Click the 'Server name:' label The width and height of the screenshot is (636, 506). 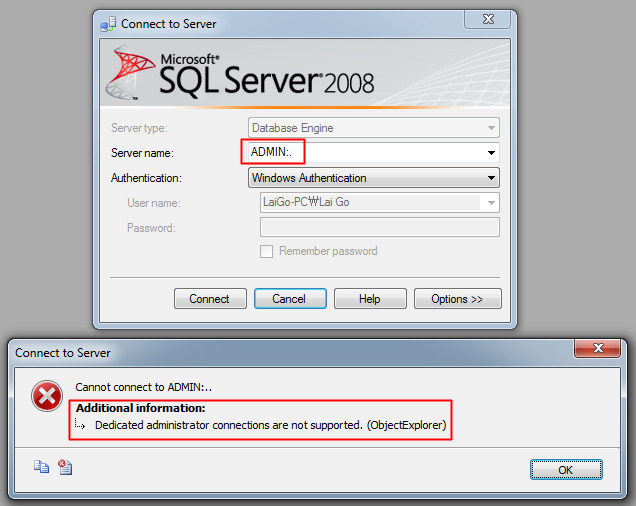pos(142,153)
